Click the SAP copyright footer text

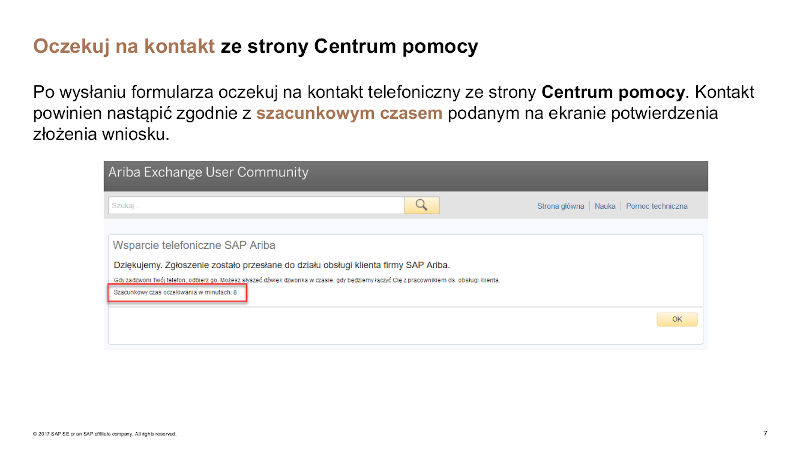point(105,434)
